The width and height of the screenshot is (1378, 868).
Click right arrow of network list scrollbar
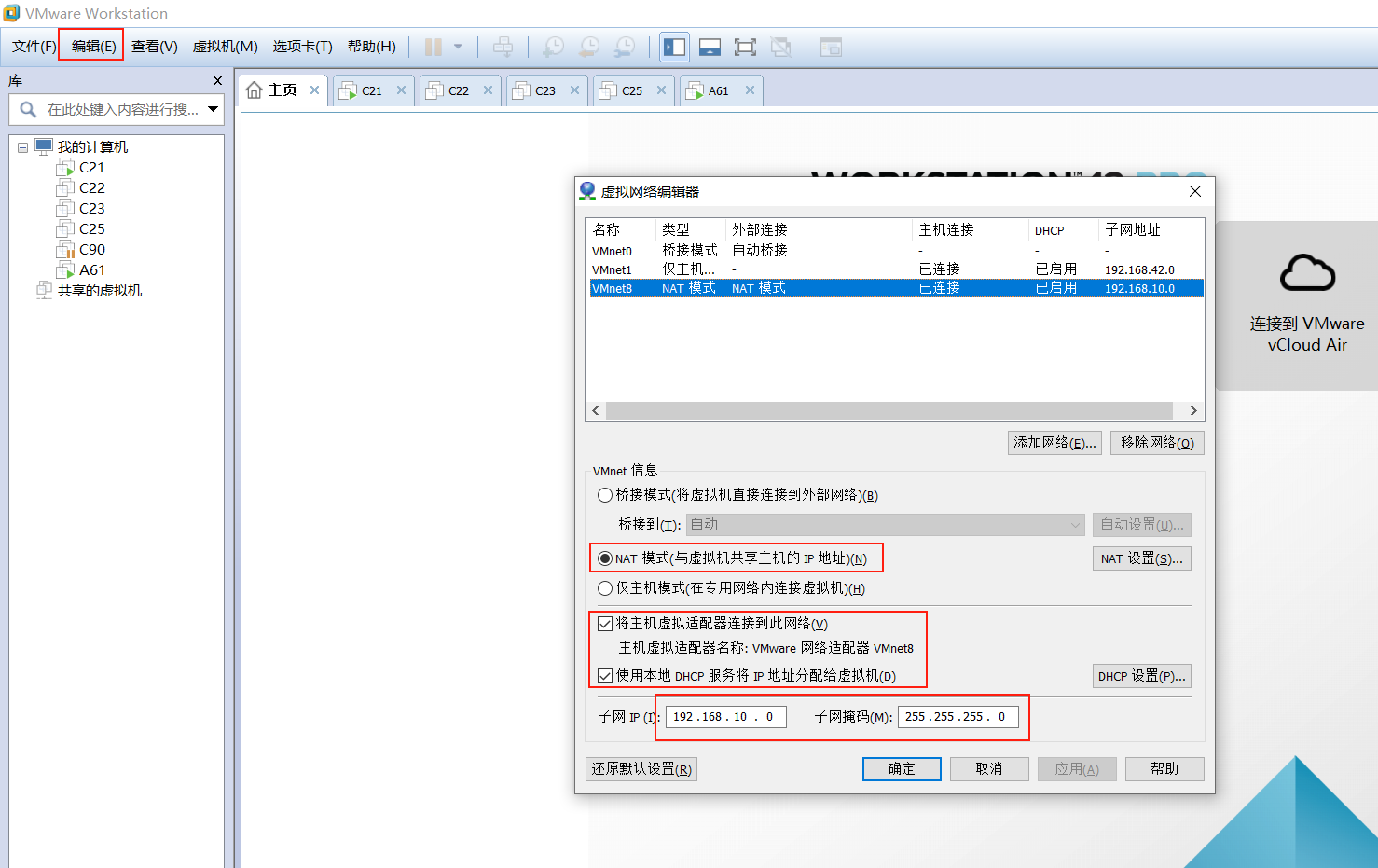tap(1193, 411)
